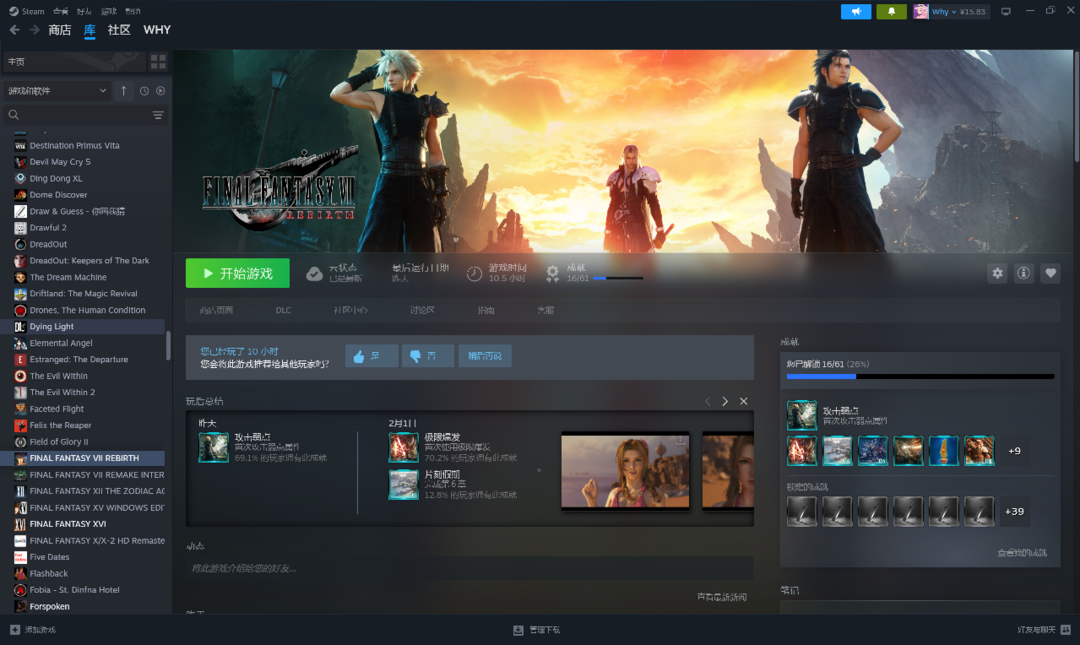
Task: Switch to Big Picture mode icon
Action: (1006, 12)
